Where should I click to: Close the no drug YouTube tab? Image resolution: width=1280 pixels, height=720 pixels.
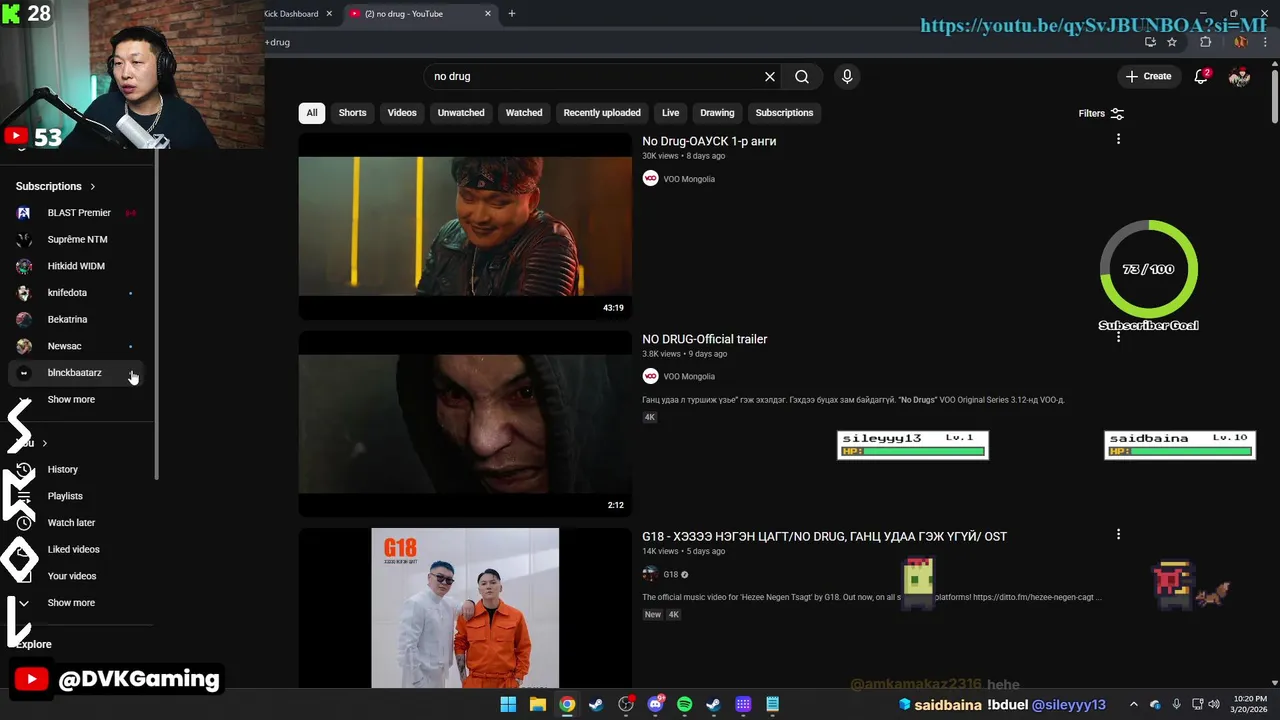pos(488,14)
